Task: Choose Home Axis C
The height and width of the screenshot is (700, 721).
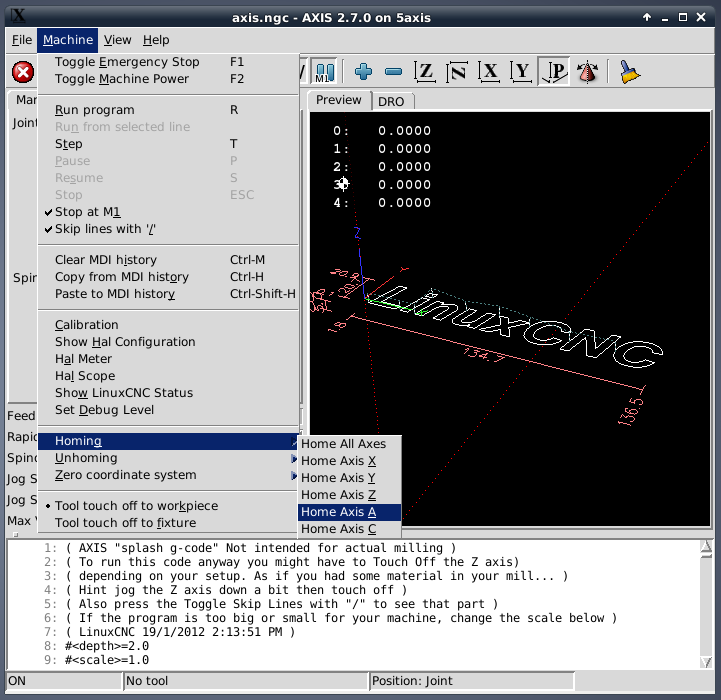Action: [349, 529]
